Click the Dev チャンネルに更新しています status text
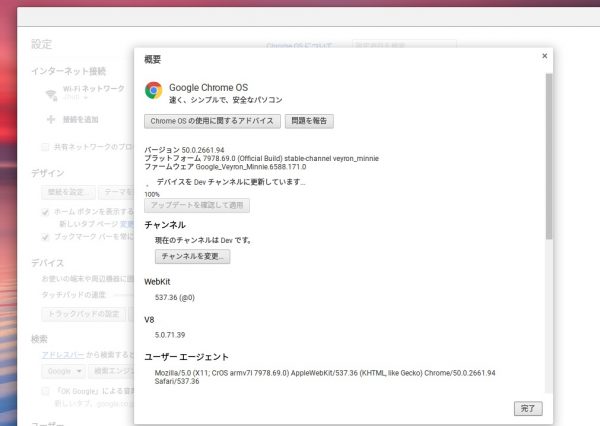The image size is (600, 426). tap(231, 182)
